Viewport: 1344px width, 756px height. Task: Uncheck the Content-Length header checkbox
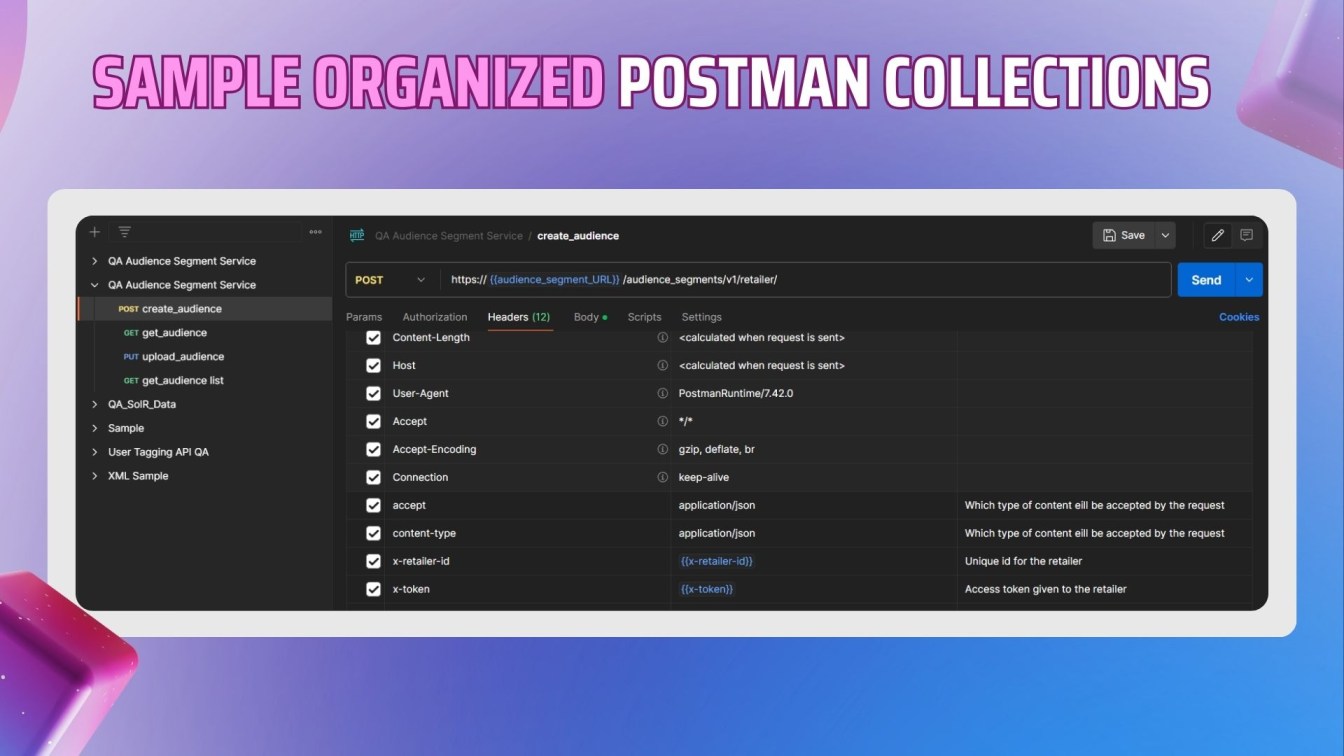coord(373,338)
